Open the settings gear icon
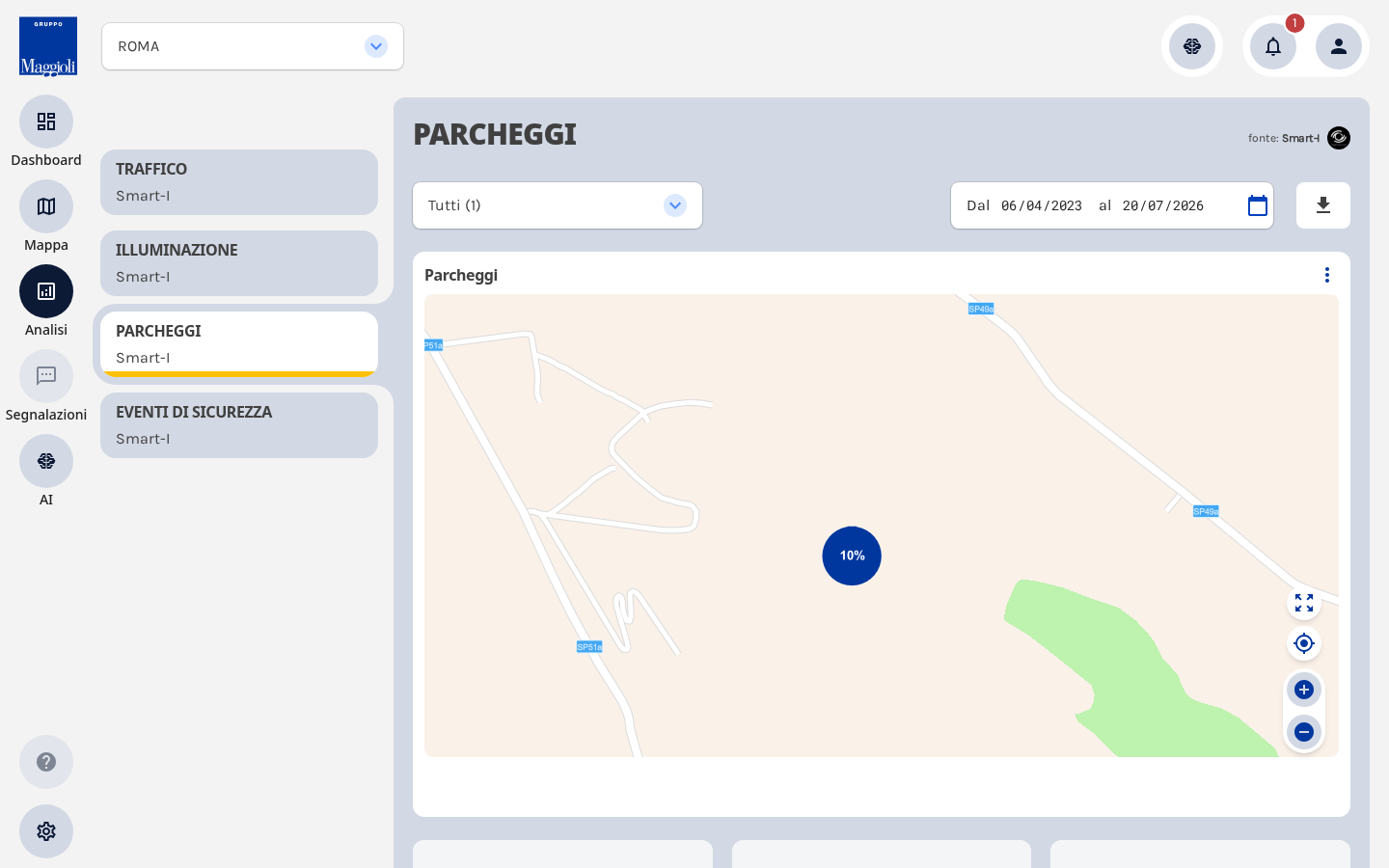The image size is (1389, 868). click(46, 831)
